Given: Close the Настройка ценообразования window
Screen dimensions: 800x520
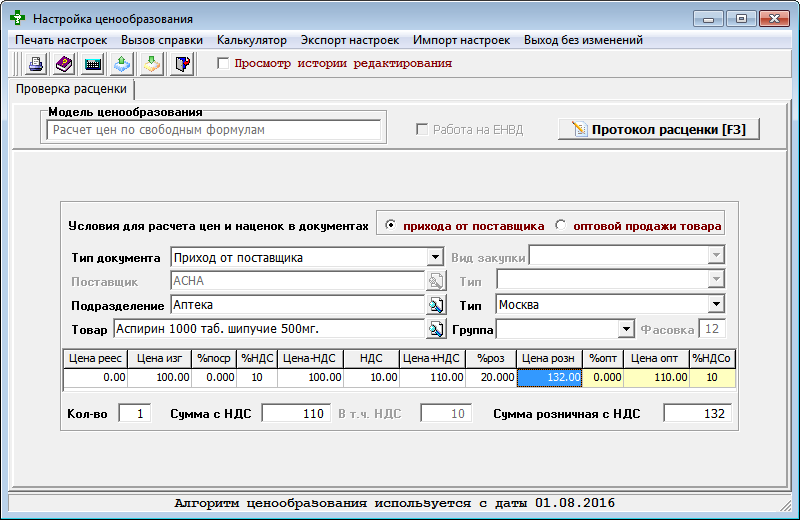Looking at the screenshot, I should (x=774, y=19).
